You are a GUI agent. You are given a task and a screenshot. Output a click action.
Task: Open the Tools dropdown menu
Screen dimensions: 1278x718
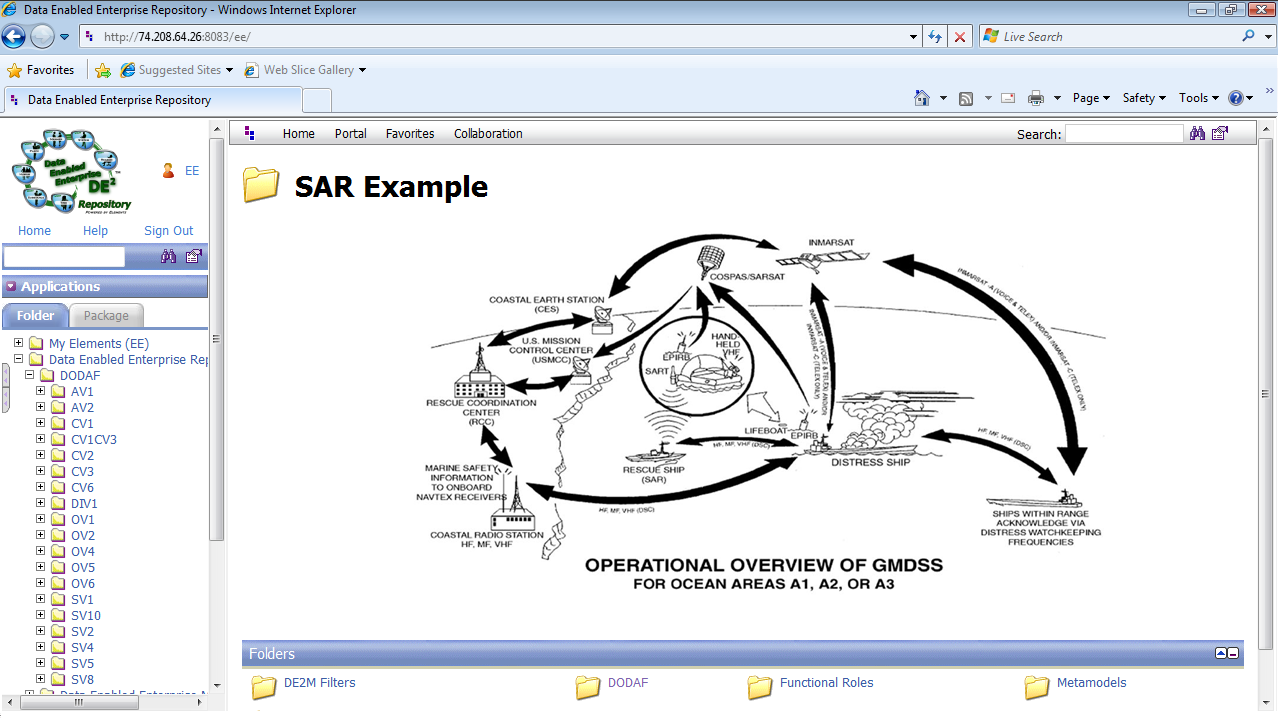(x=1198, y=98)
